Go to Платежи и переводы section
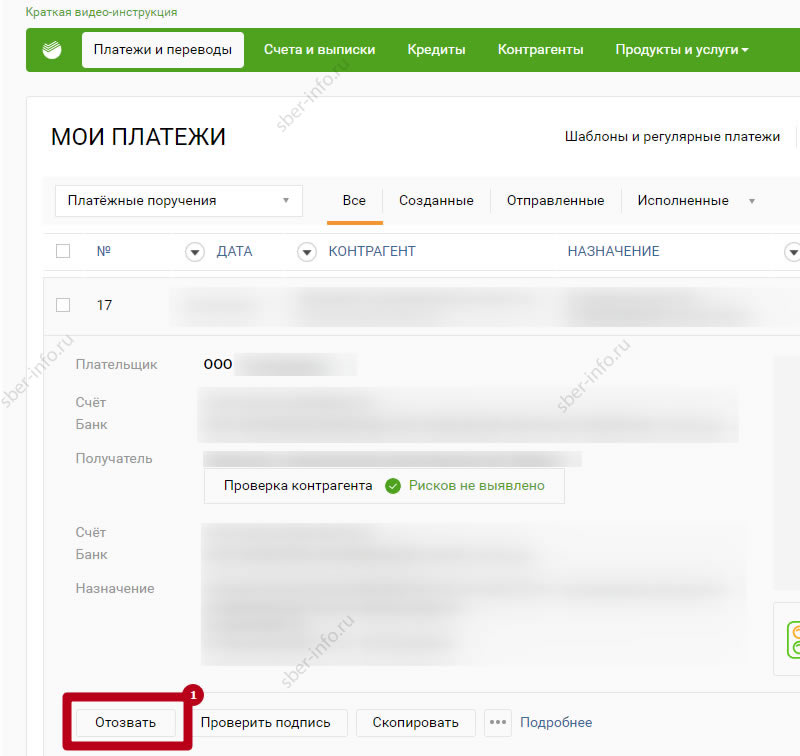 point(163,50)
